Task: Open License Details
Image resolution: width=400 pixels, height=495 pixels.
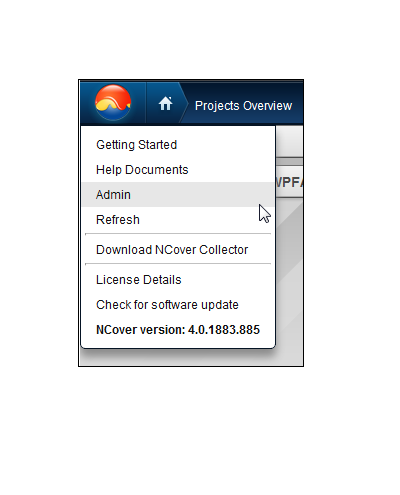Action: pyautogui.click(x=139, y=280)
